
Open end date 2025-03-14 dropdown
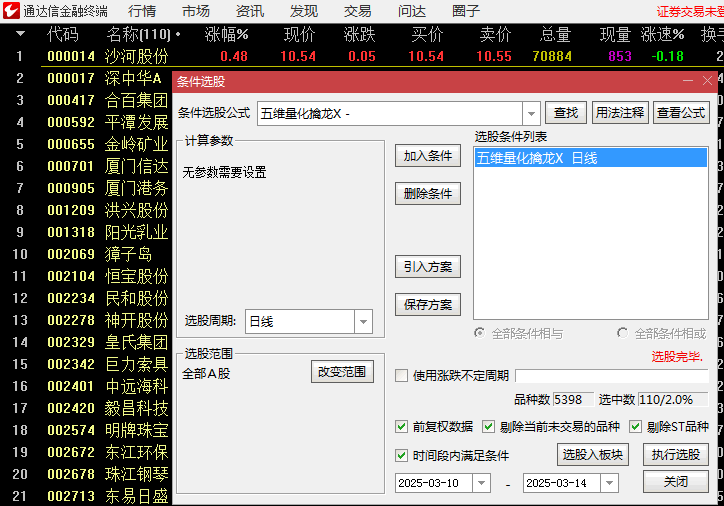point(609,483)
